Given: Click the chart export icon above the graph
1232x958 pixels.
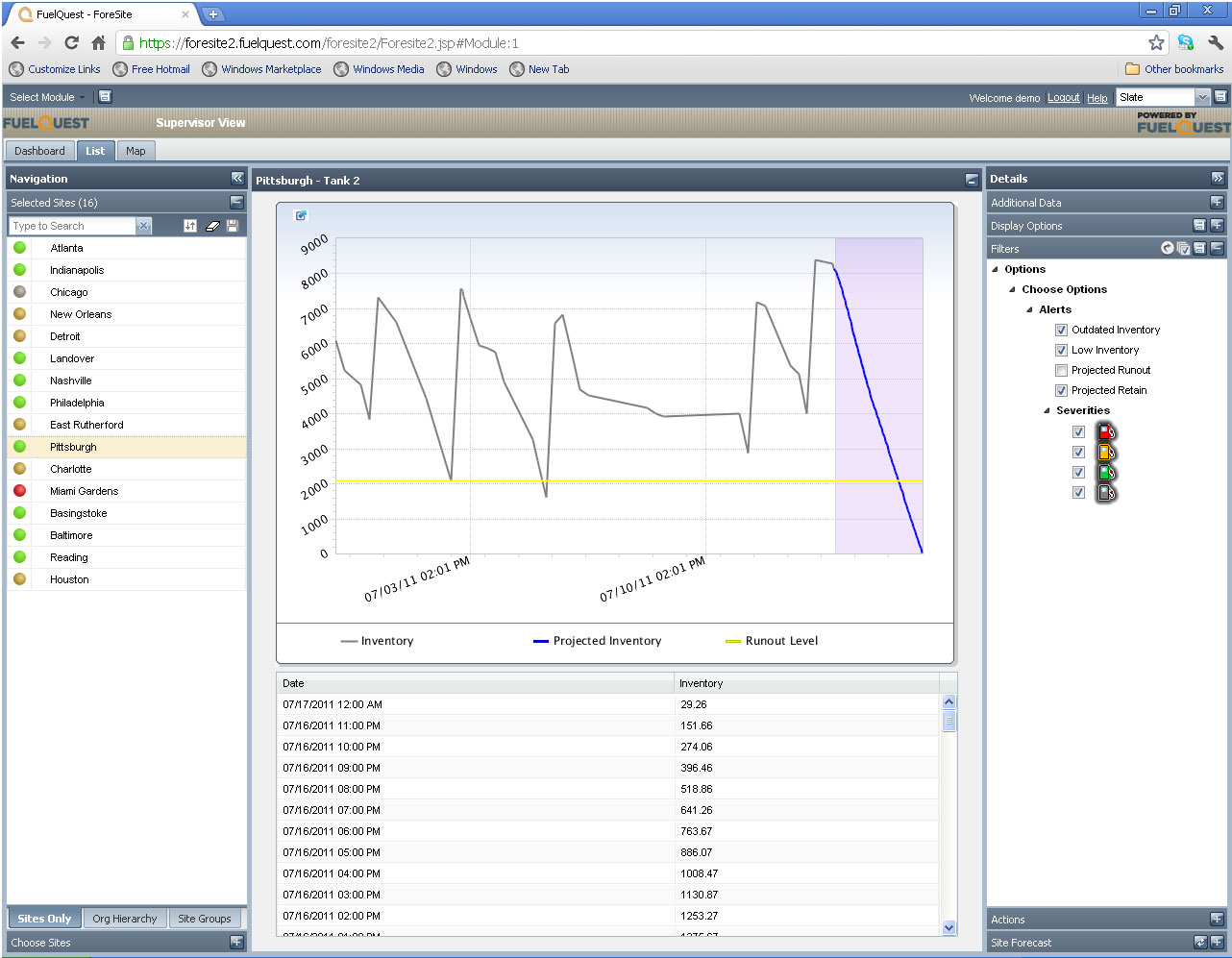Looking at the screenshot, I should (x=301, y=215).
